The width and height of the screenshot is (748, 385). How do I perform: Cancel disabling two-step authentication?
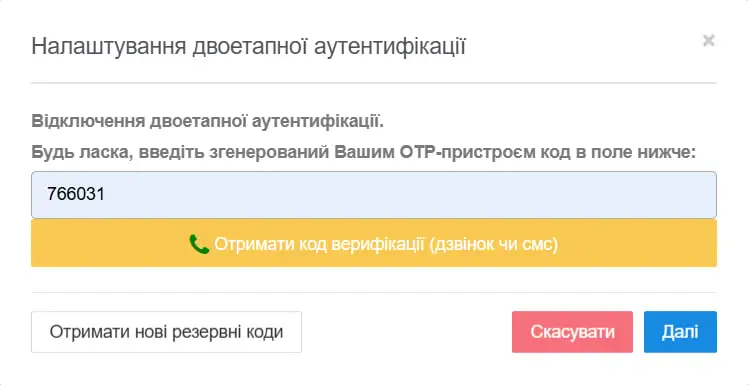(x=572, y=332)
